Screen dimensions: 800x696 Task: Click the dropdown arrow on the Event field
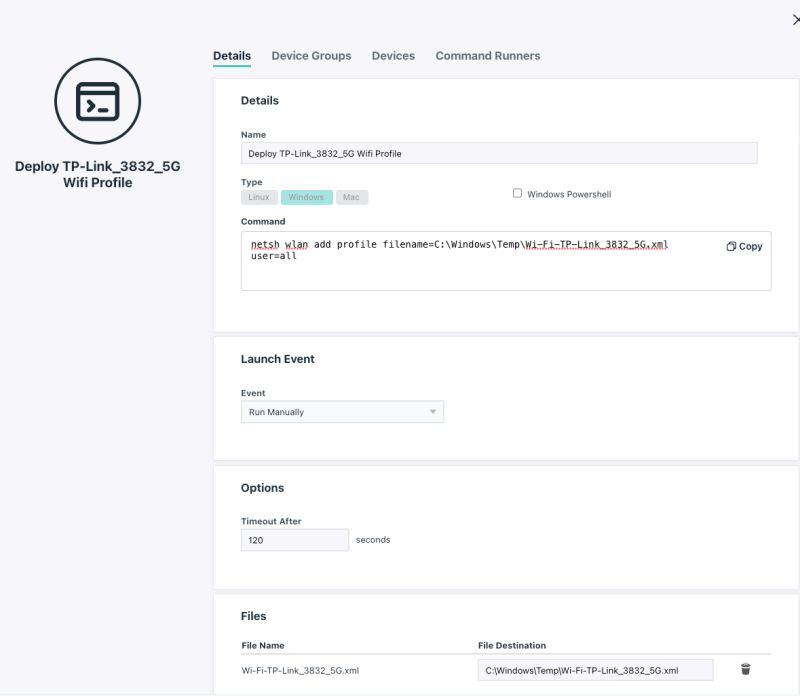(x=432, y=411)
